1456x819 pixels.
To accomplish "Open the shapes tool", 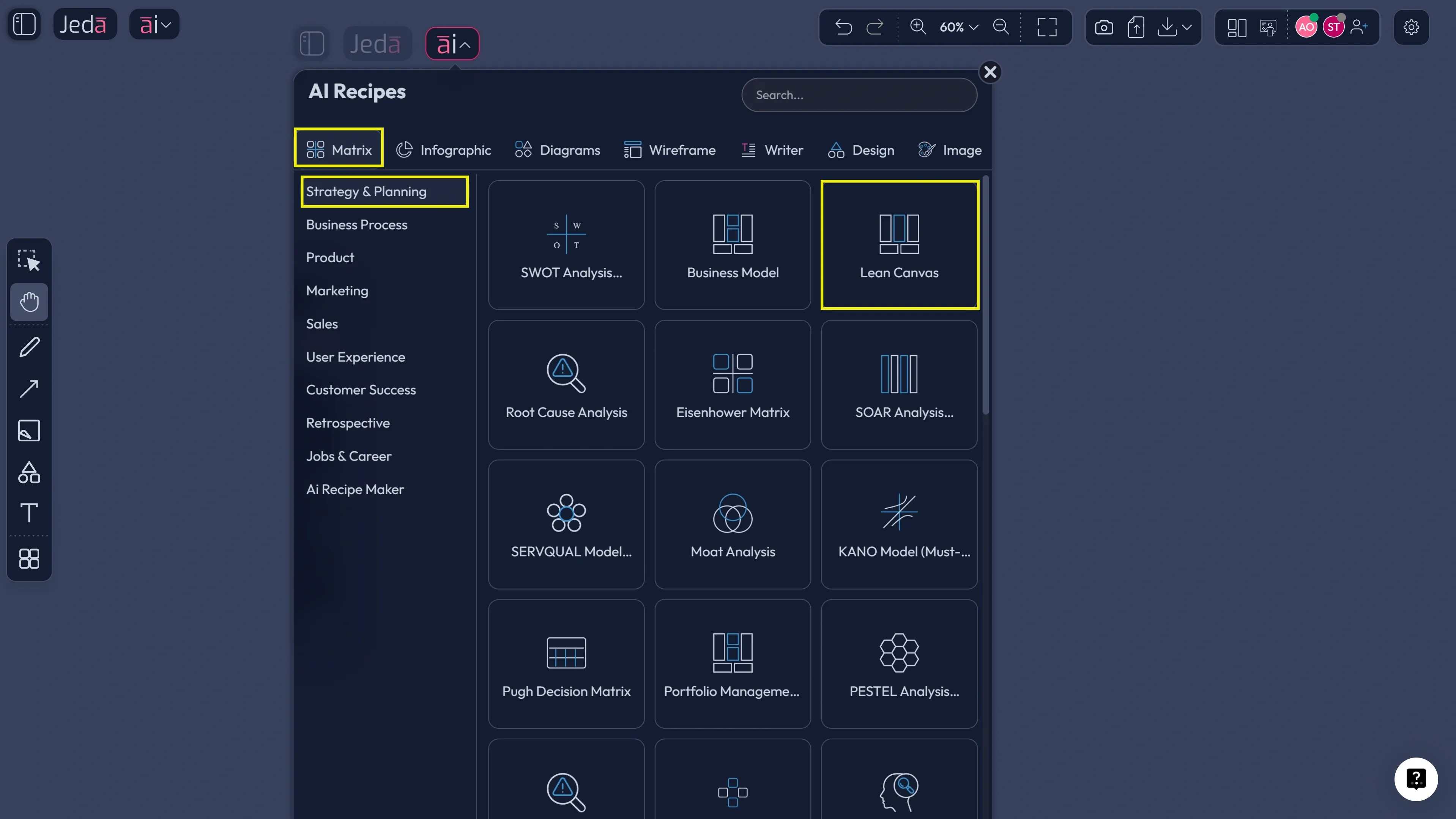I will (x=29, y=472).
